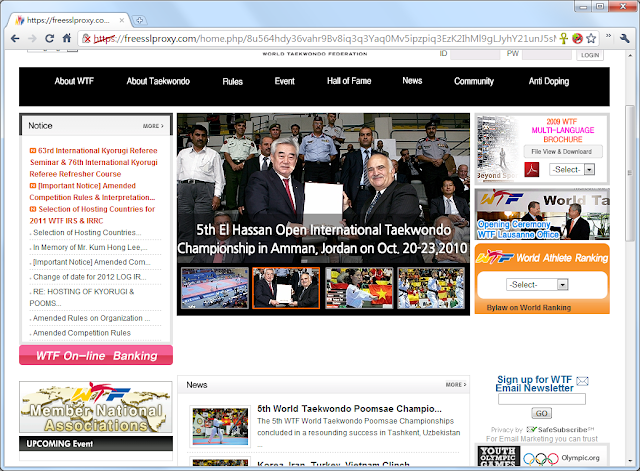Open the News menu item
Viewport: 640px width, 471px height.
(x=412, y=81)
